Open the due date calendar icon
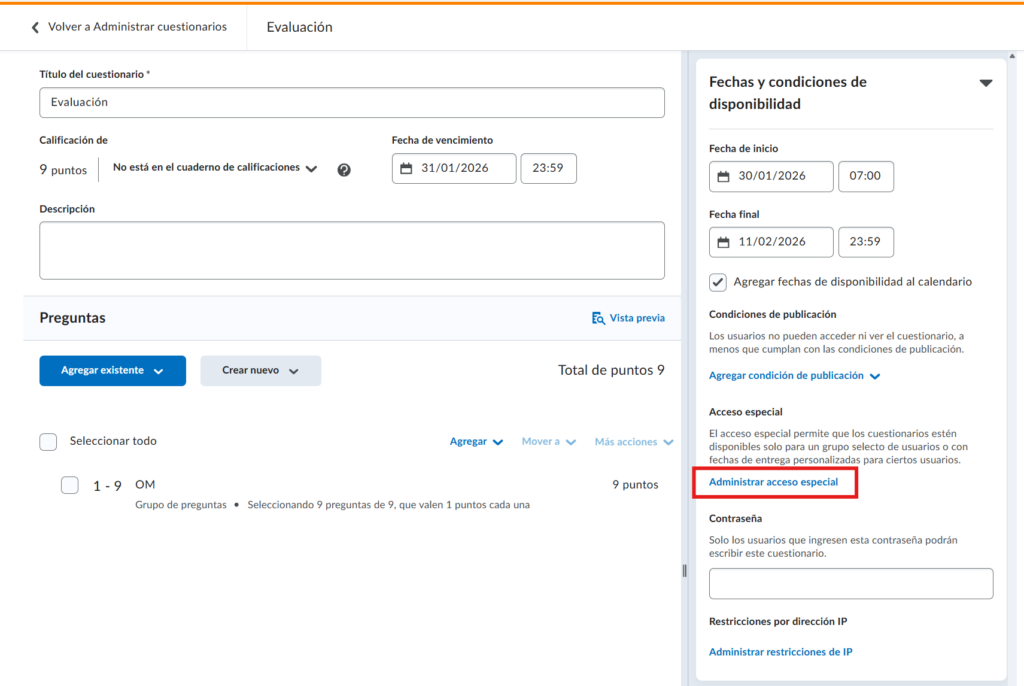1024x686 pixels. click(406, 169)
